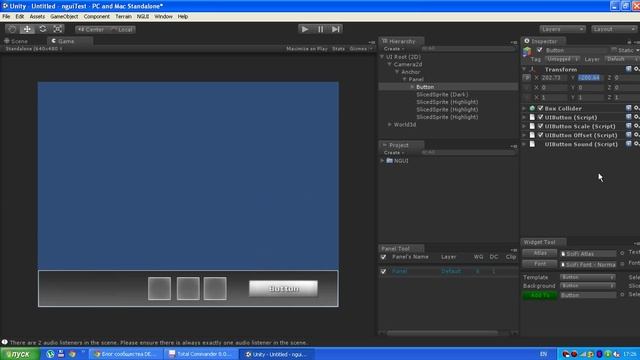
Task: Expand the World3d node
Action: click(x=390, y=124)
